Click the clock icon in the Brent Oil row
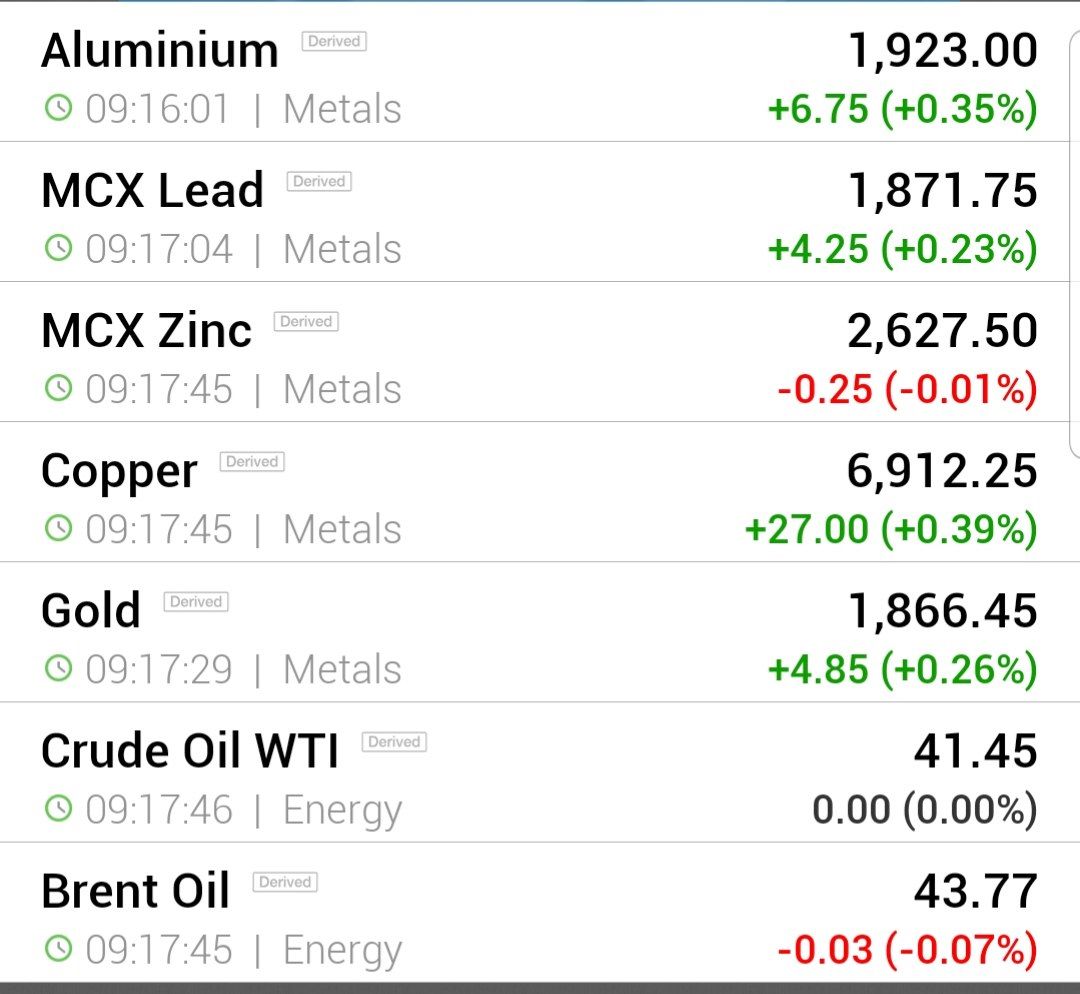Screen dimensions: 1080x994 click(59, 949)
